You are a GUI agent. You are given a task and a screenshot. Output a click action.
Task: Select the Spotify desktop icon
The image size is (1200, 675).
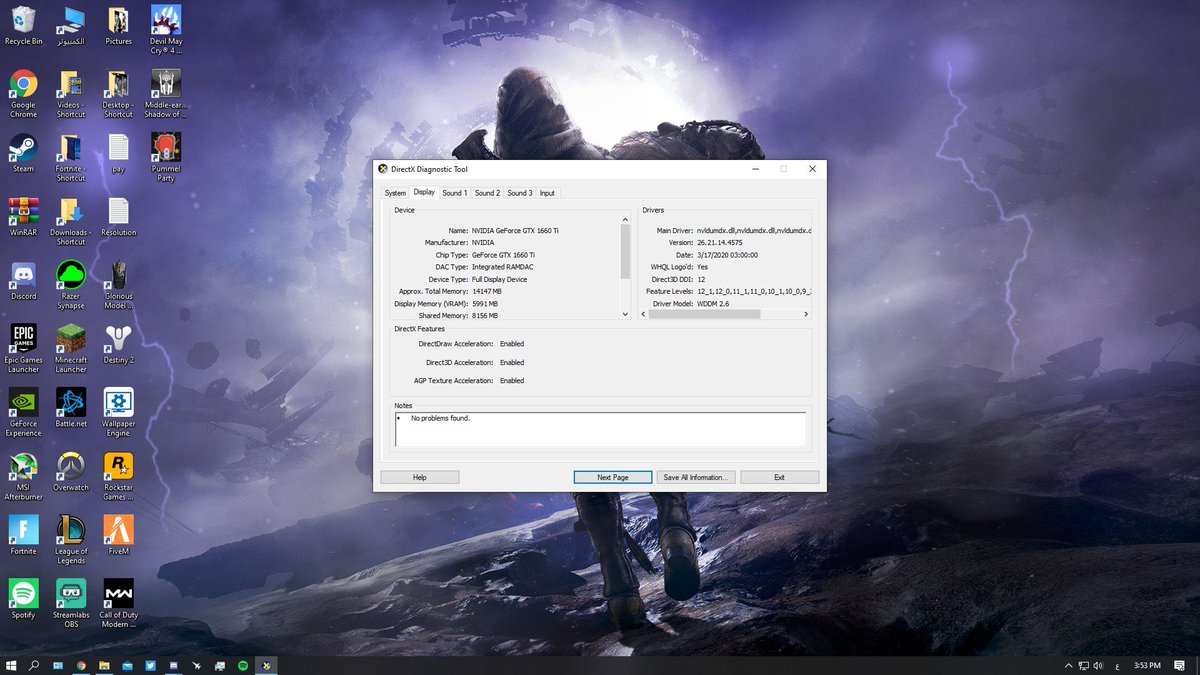[23, 599]
